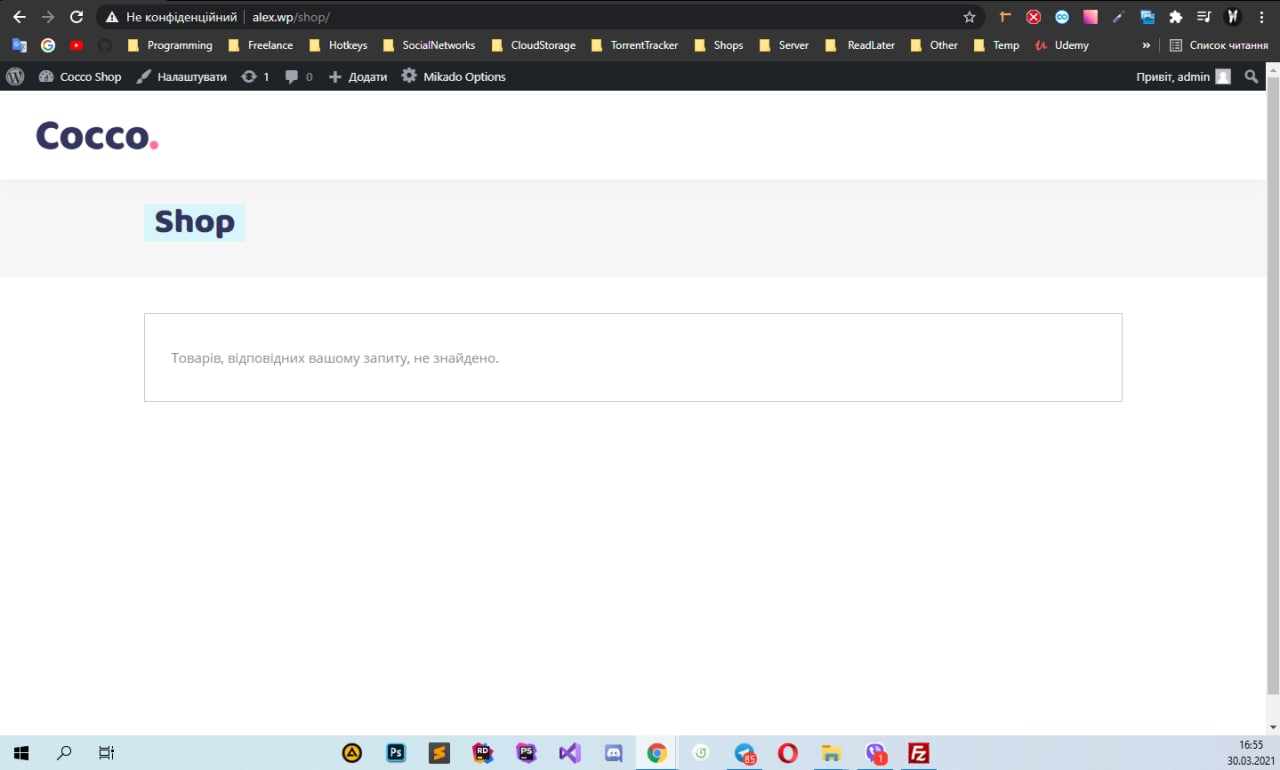Reload the page with the refresh icon
This screenshot has width=1280, height=770.
click(x=76, y=17)
